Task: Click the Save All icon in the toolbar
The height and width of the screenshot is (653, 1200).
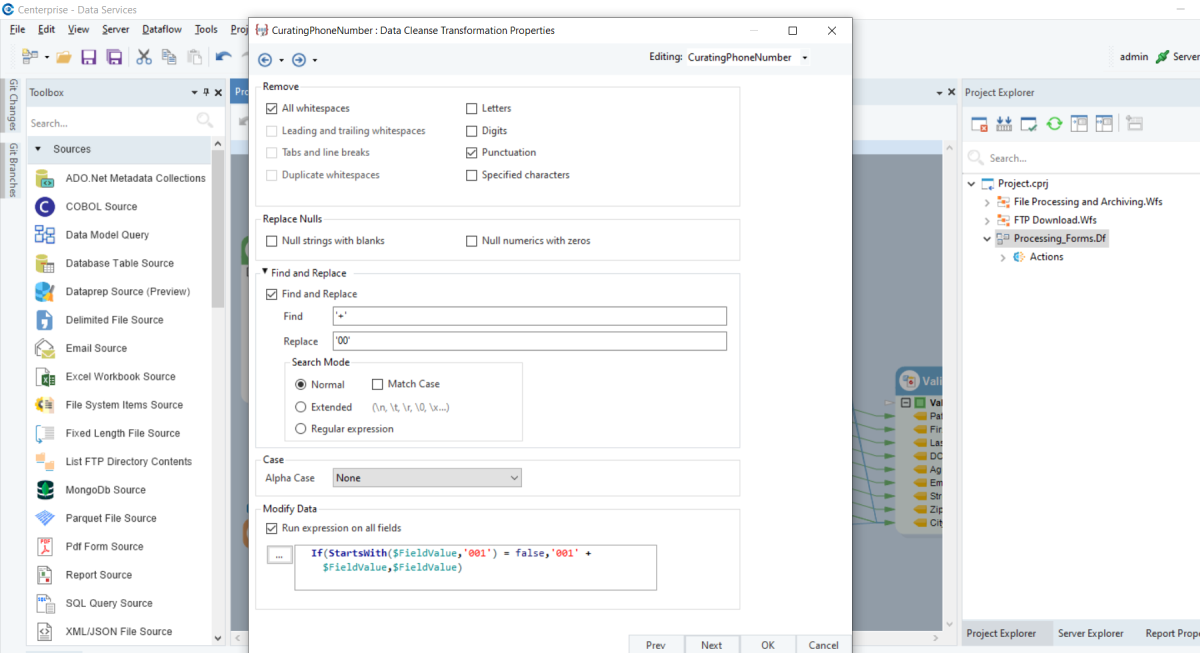Action: (113, 57)
